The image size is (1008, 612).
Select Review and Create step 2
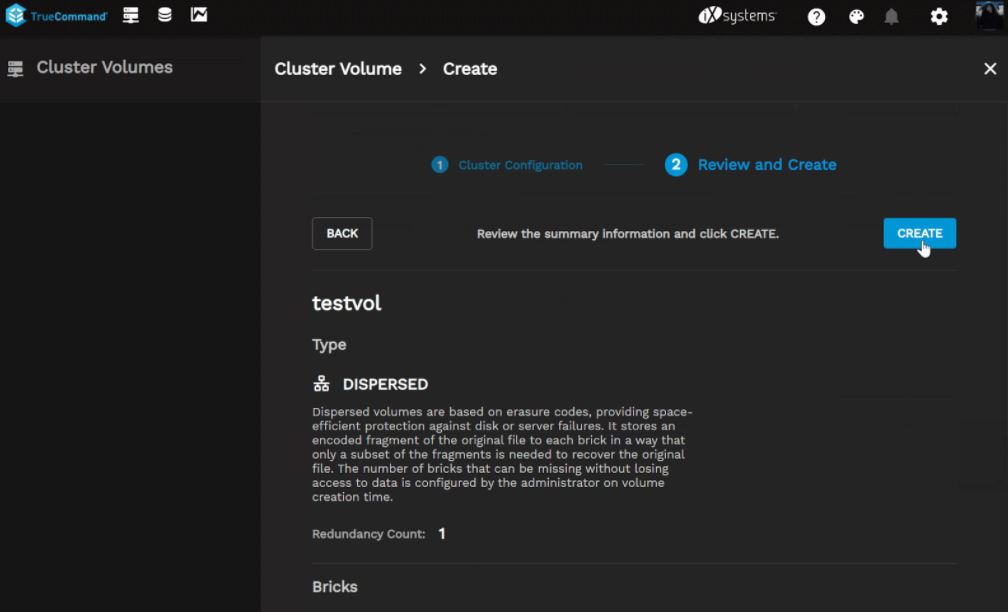tap(752, 165)
